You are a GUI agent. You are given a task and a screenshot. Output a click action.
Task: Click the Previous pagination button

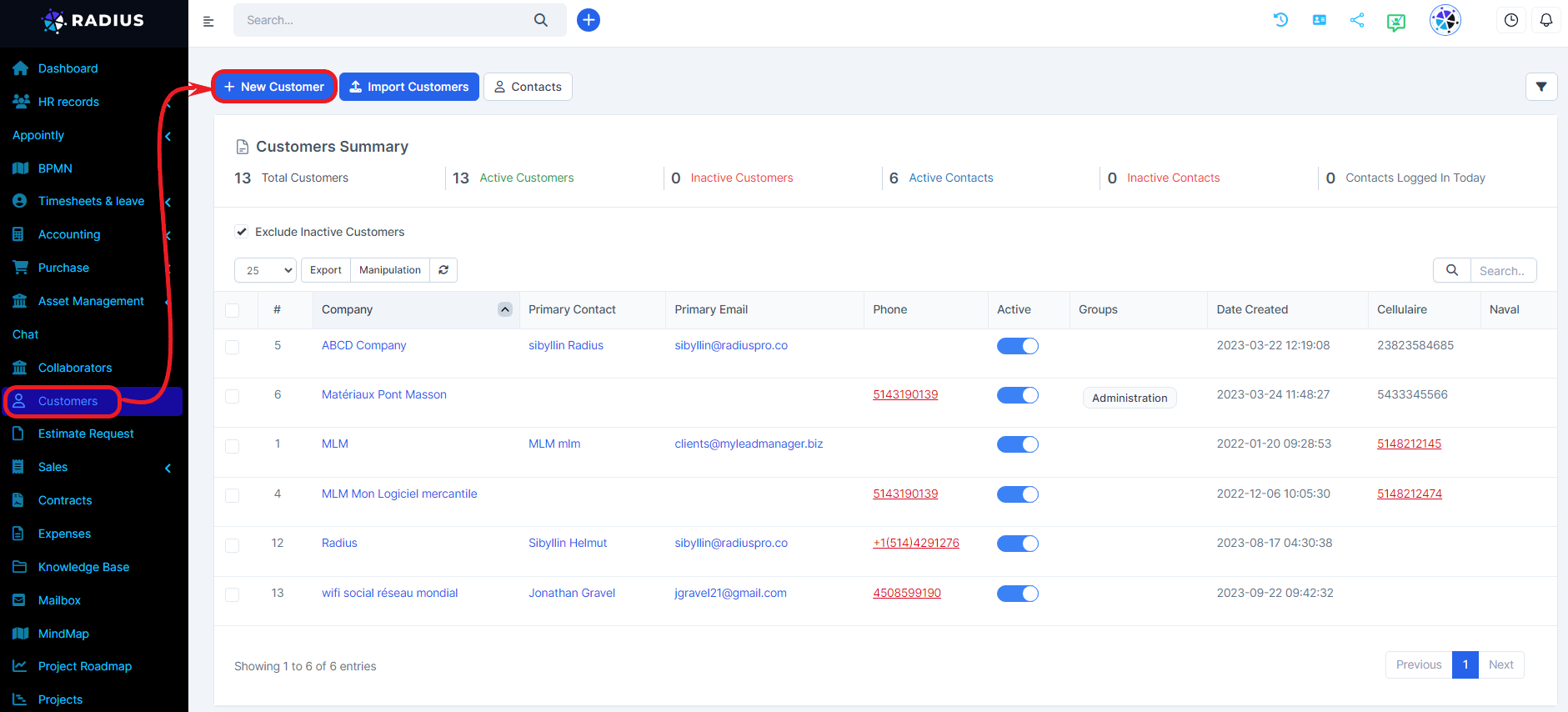[x=1419, y=664]
